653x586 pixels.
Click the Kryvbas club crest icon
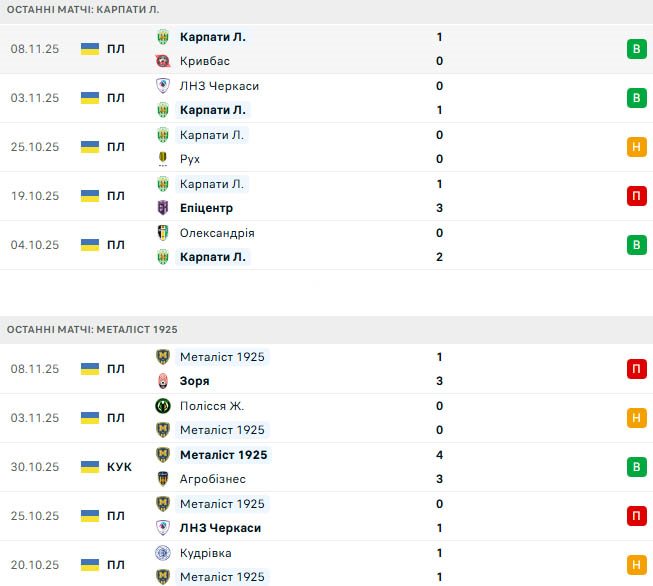163,61
